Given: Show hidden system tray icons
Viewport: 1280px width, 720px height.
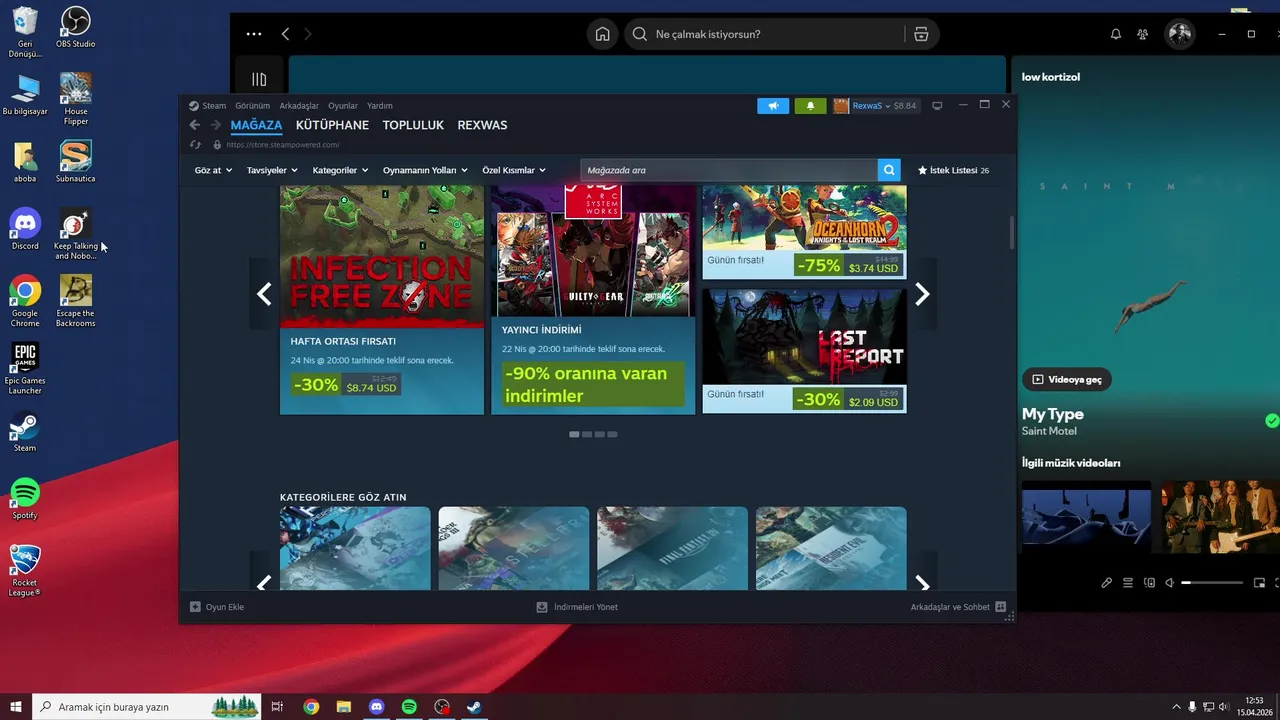Looking at the screenshot, I should coord(1176,707).
